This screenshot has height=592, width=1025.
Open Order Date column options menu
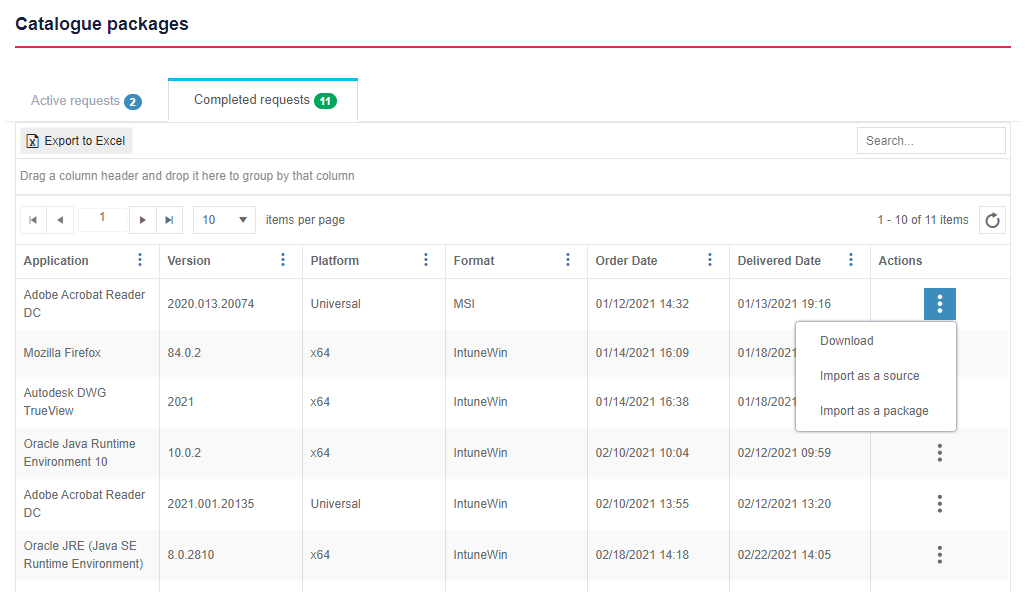710,260
